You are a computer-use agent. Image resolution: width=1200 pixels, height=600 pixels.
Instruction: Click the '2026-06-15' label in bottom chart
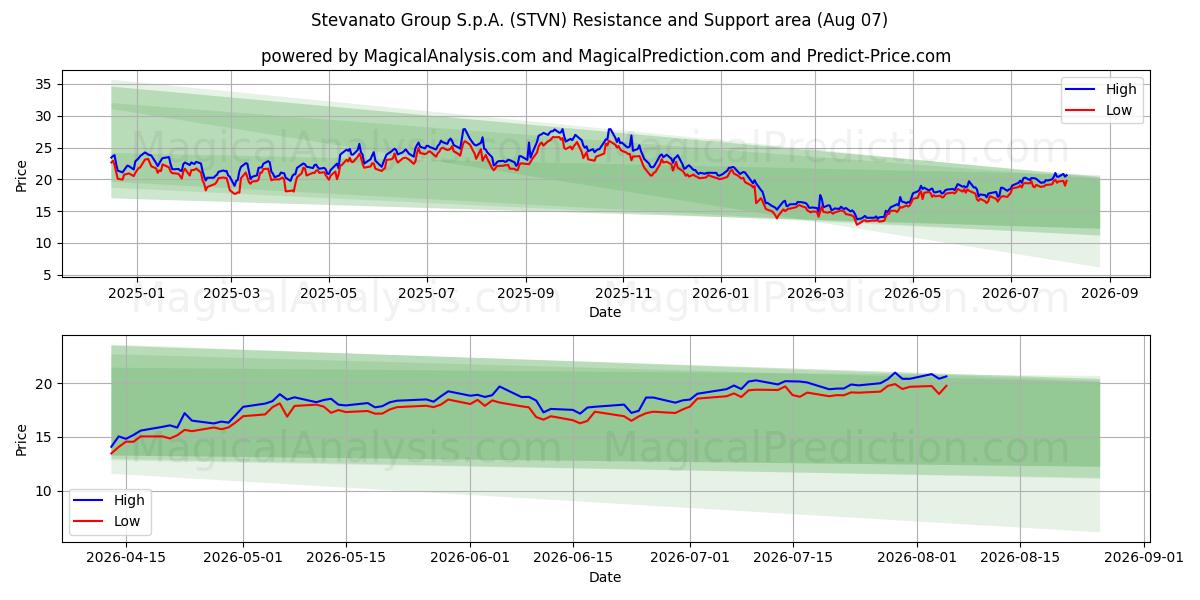(x=574, y=557)
